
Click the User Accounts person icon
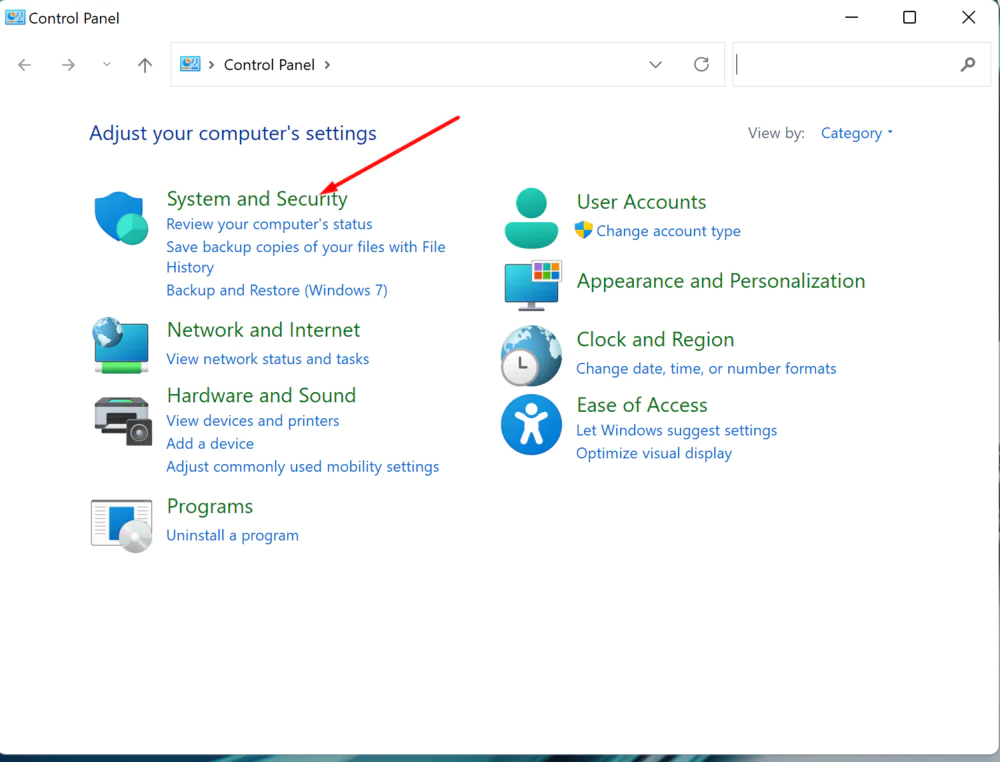(531, 218)
